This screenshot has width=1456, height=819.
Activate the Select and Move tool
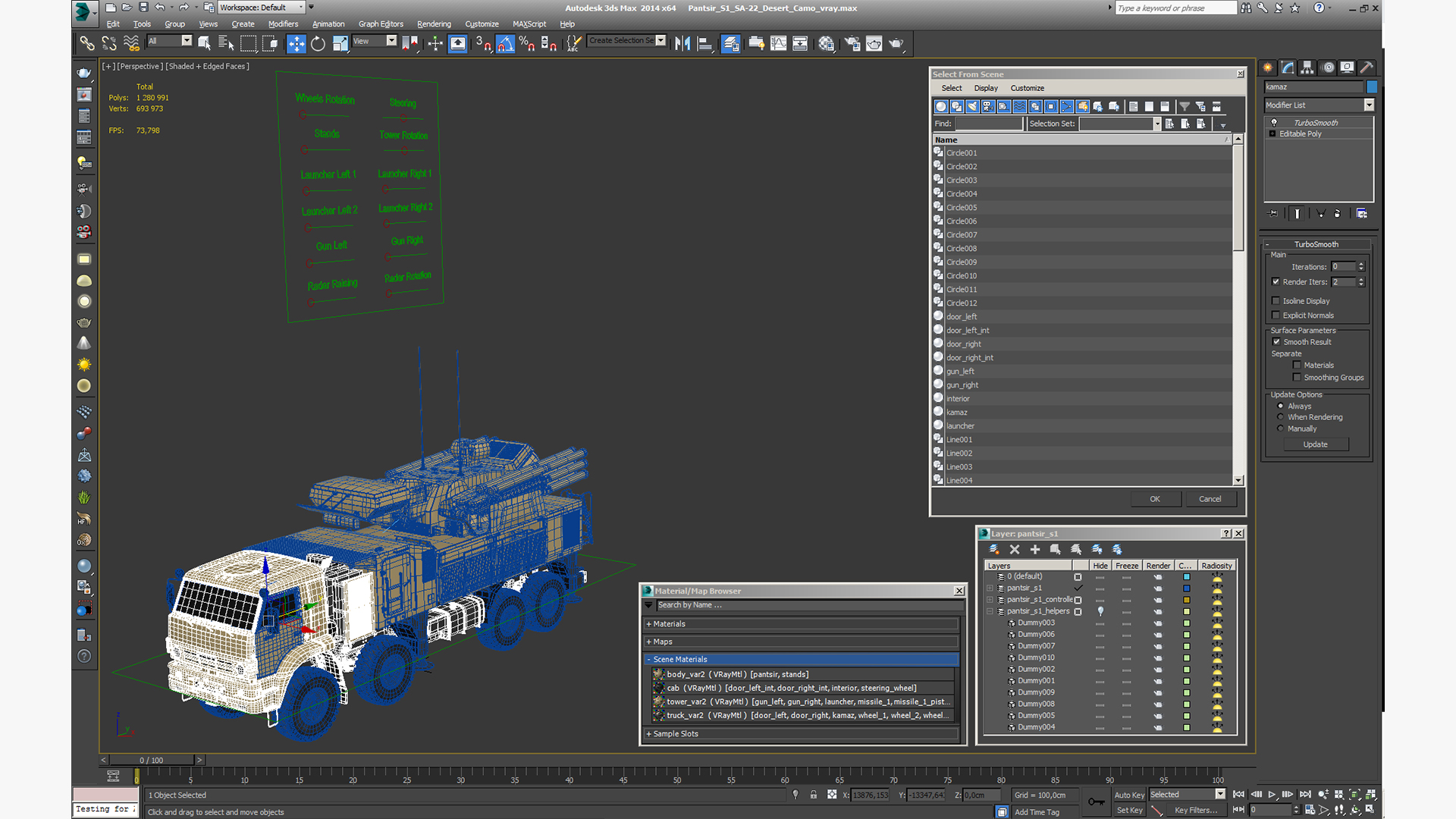296,43
